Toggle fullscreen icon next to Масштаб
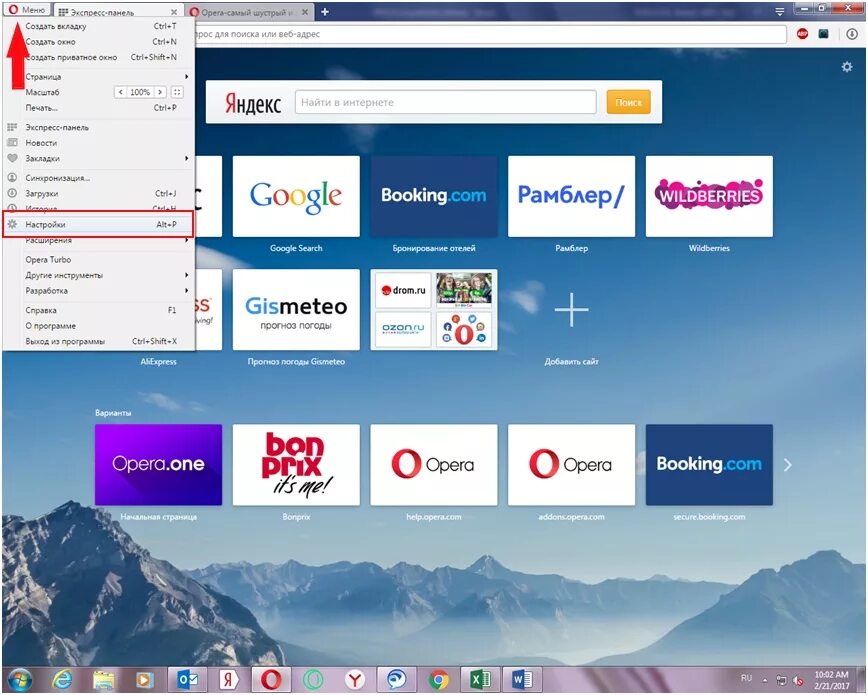 (177, 92)
